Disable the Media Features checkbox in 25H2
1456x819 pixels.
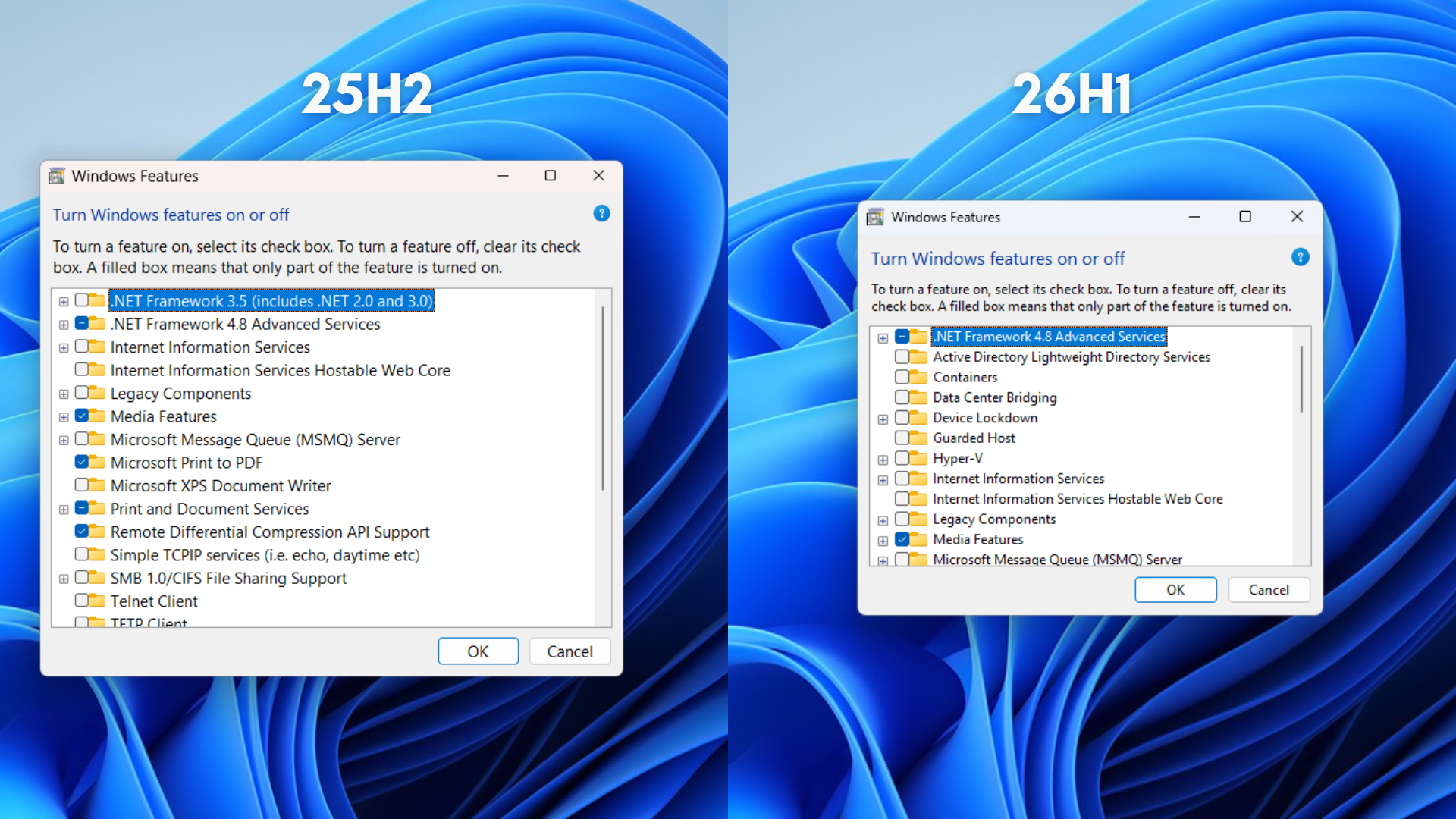point(83,416)
